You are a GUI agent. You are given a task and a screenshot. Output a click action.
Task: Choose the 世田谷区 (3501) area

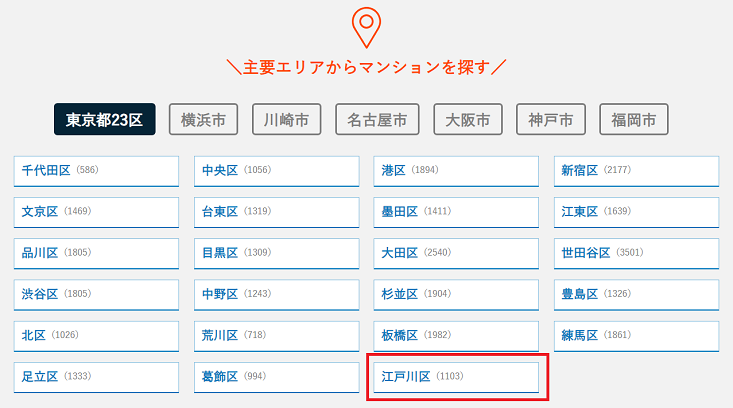click(x=637, y=254)
